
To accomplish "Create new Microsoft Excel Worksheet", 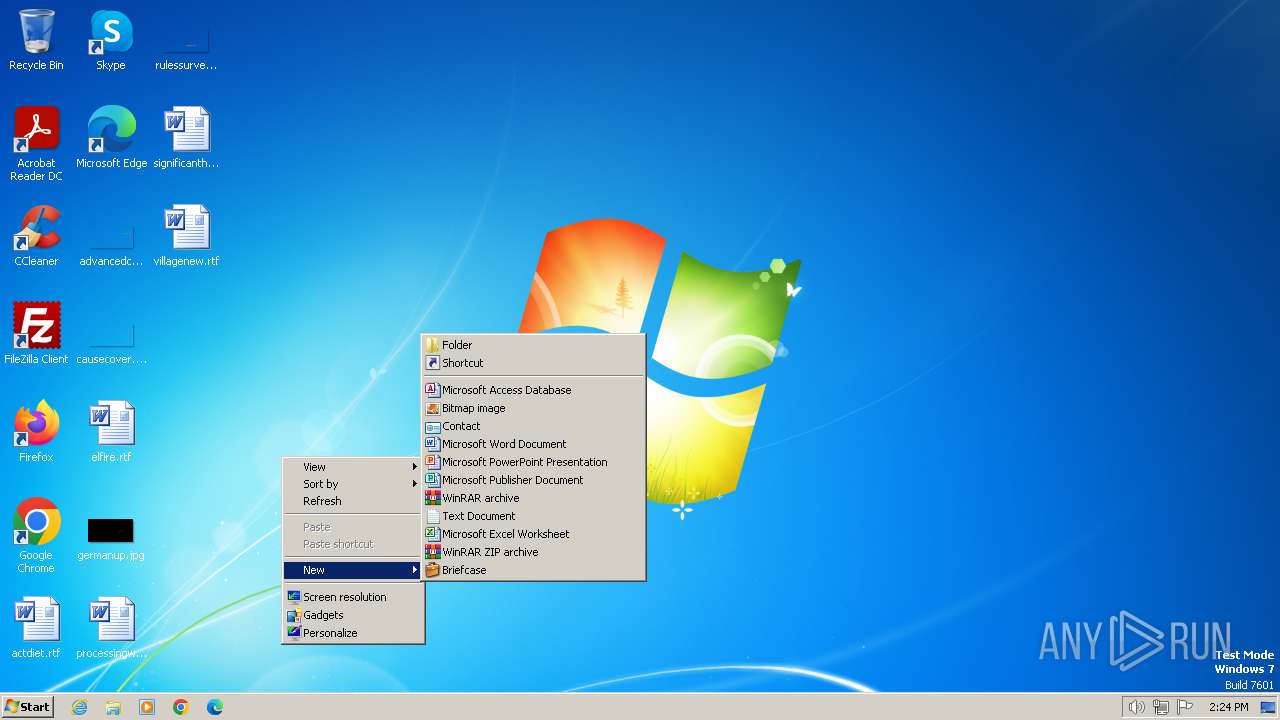I will pos(533,534).
